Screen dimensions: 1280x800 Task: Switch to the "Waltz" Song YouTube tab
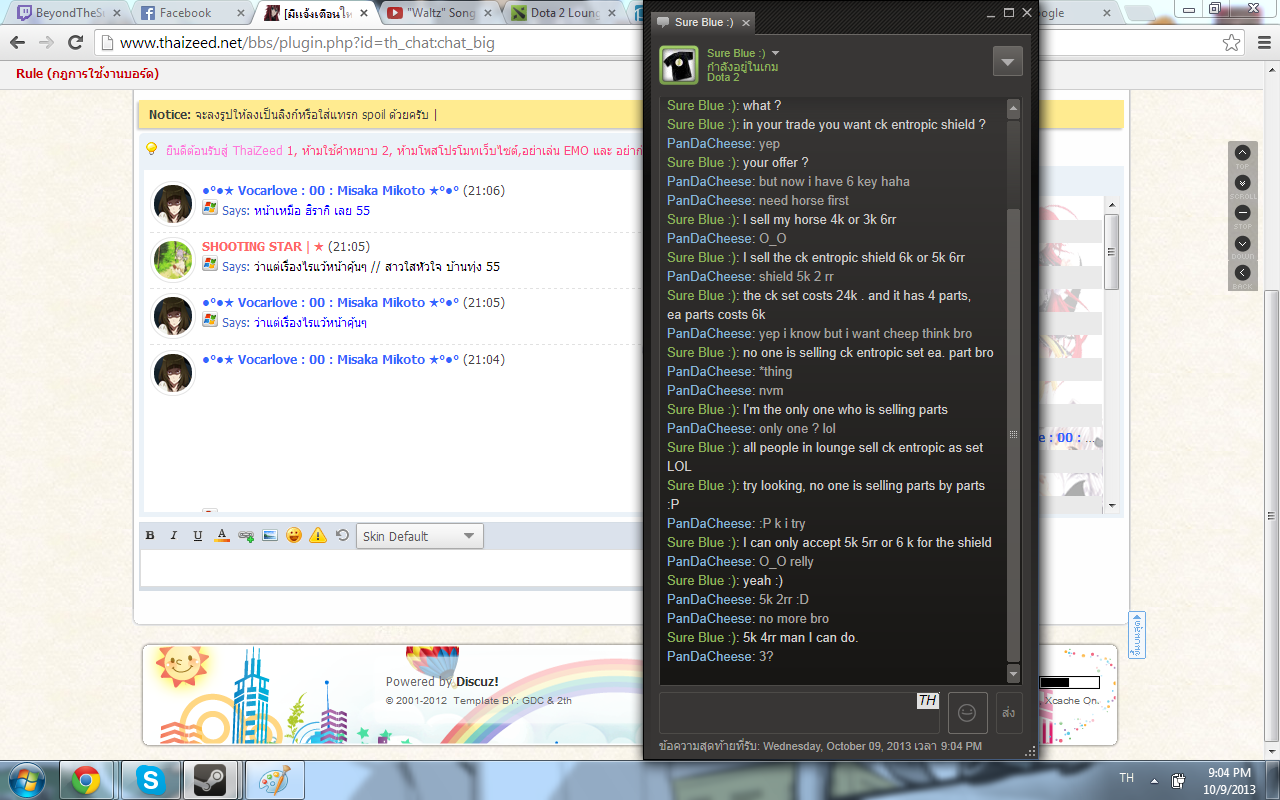[440, 13]
